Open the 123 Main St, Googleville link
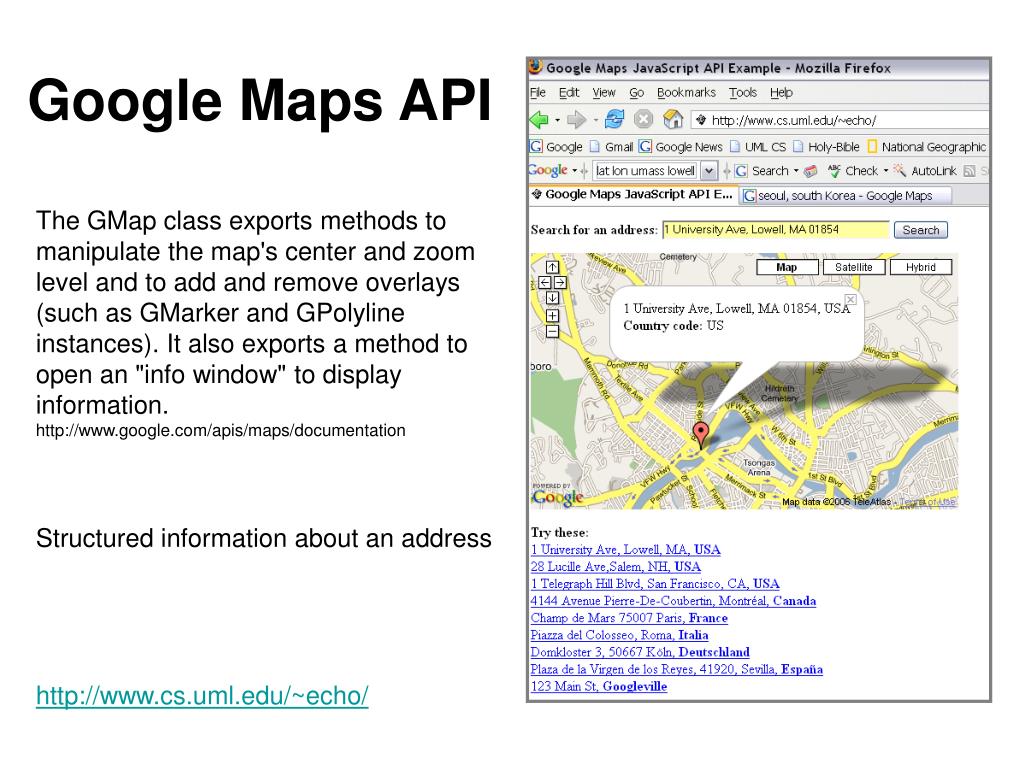 pos(599,686)
